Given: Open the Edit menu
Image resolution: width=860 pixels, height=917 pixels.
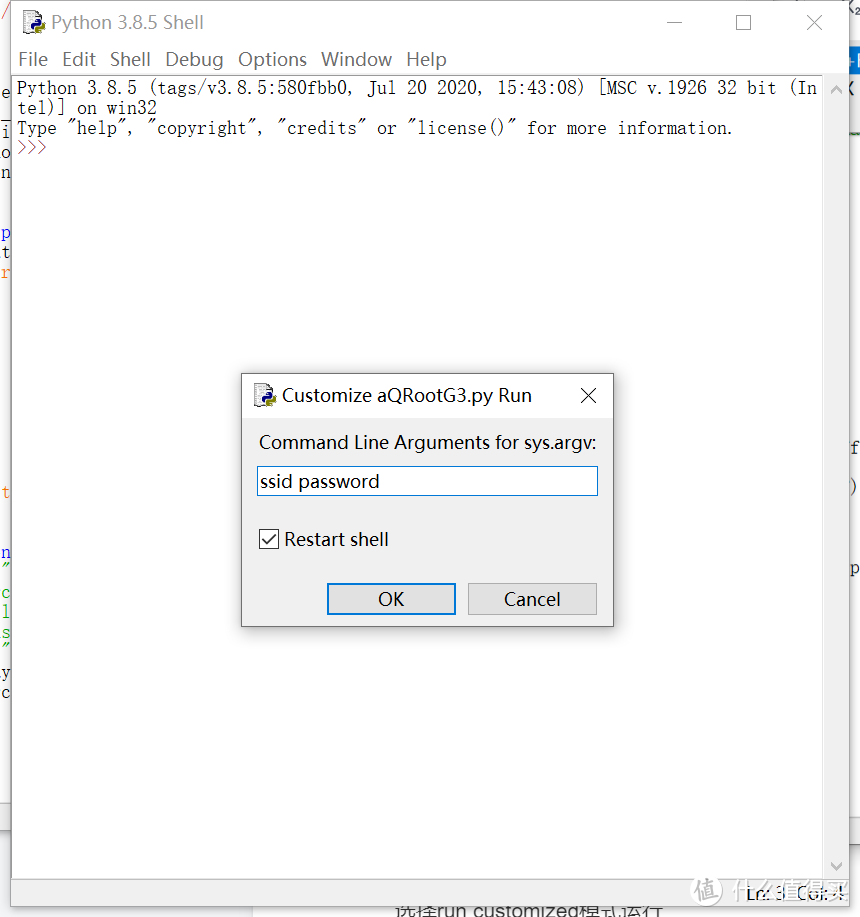Looking at the screenshot, I should [79, 60].
